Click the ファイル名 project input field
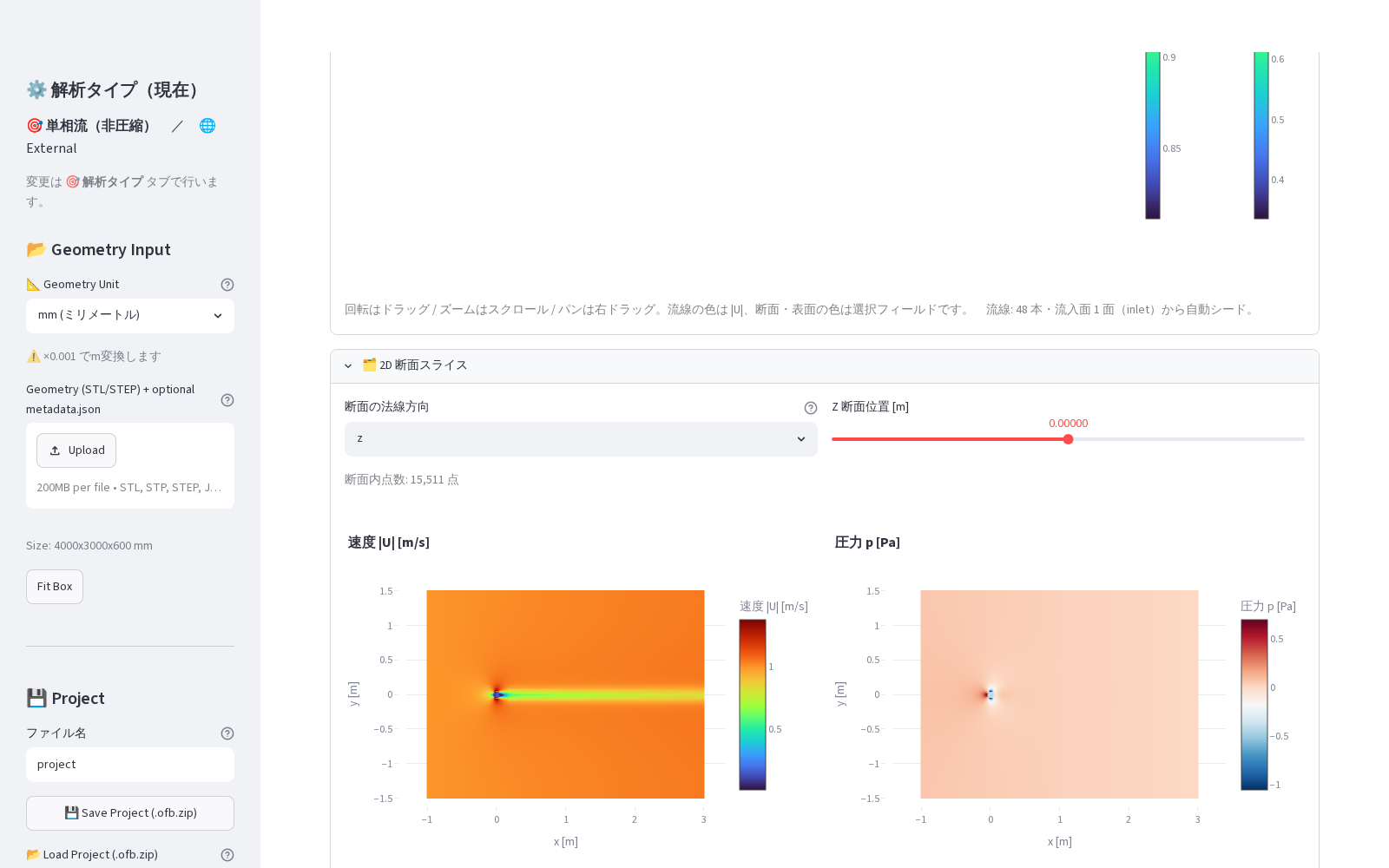1389x868 pixels. [x=130, y=765]
